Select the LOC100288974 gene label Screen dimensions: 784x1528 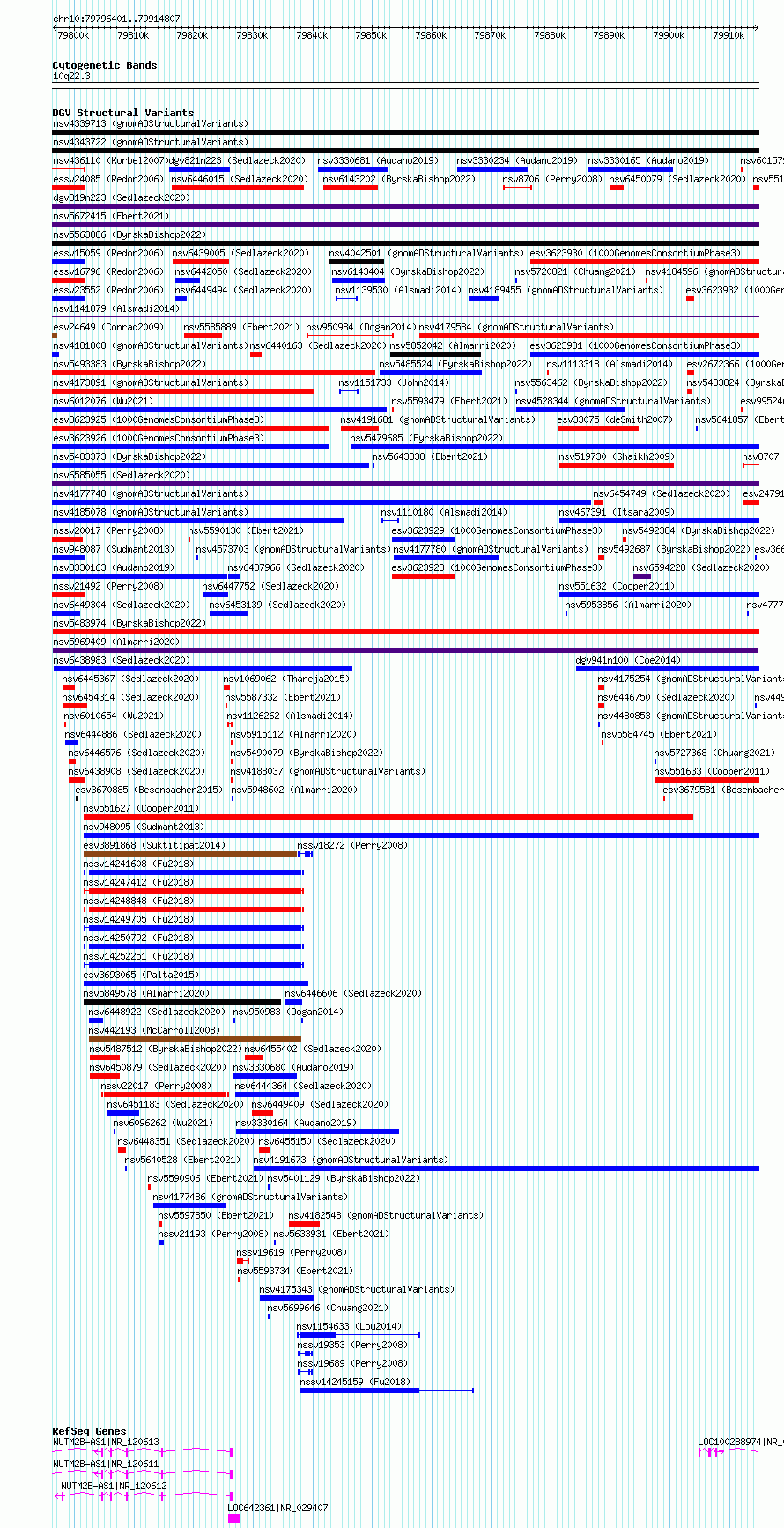coord(740,1442)
